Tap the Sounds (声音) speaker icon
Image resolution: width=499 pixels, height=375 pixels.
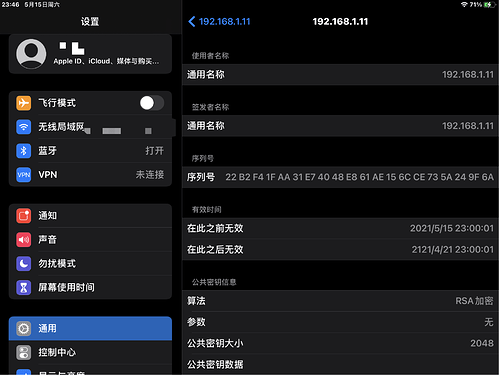point(24,240)
